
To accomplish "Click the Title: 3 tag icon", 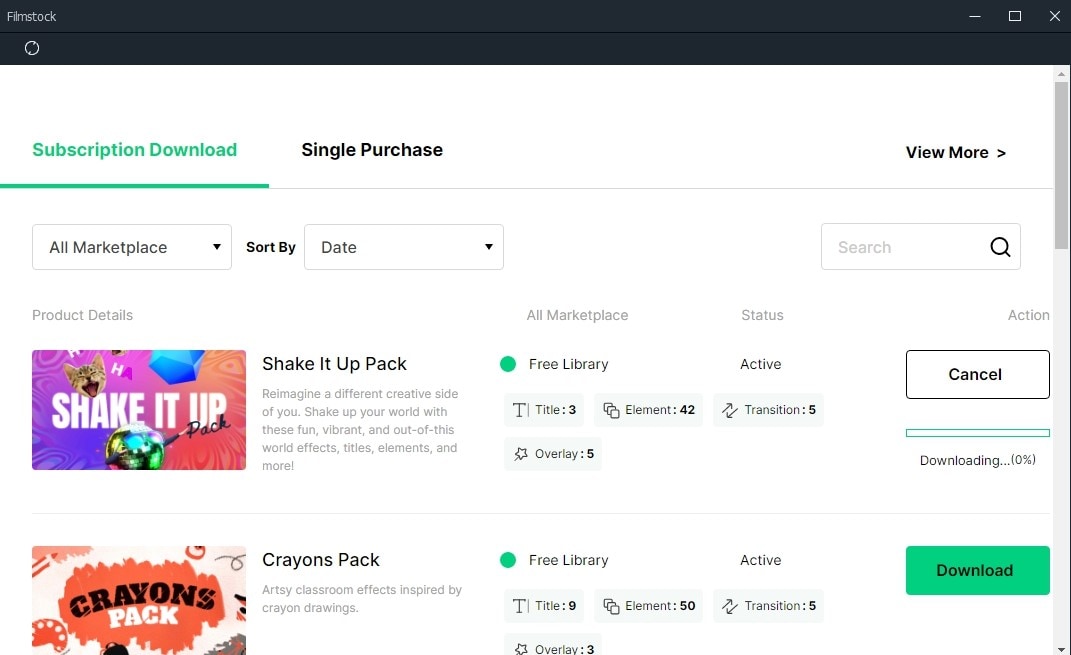I will (520, 410).
